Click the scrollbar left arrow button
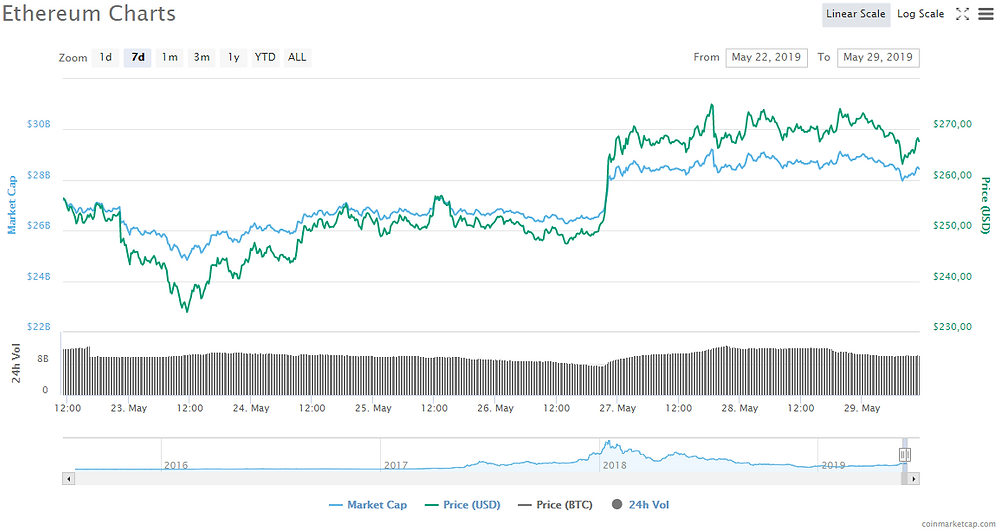Screen dimensions: 1000x531 click(68, 478)
